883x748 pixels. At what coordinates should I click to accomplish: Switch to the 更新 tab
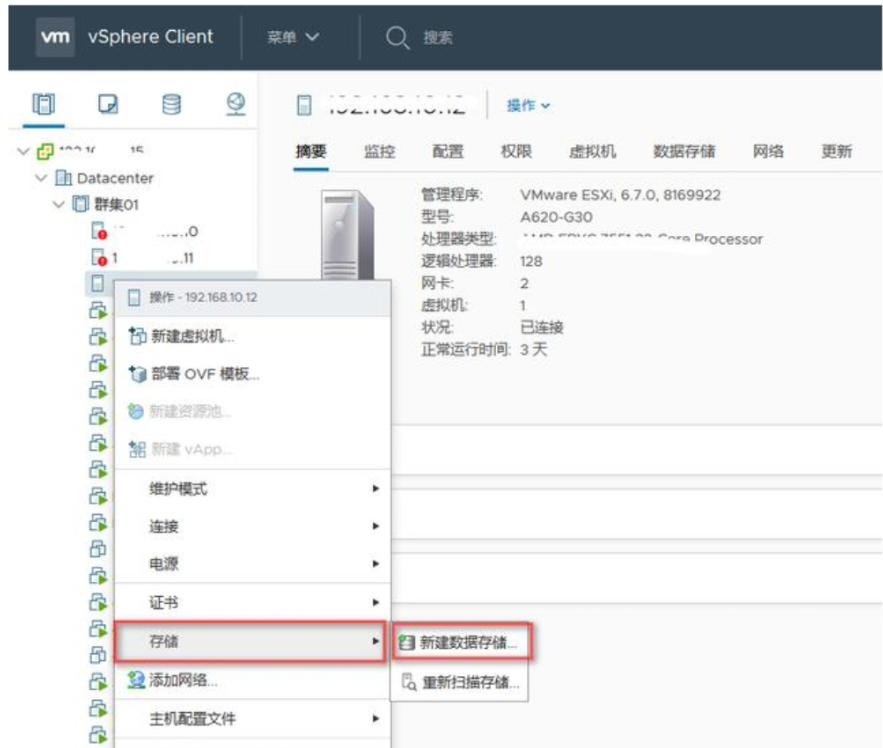coord(837,151)
